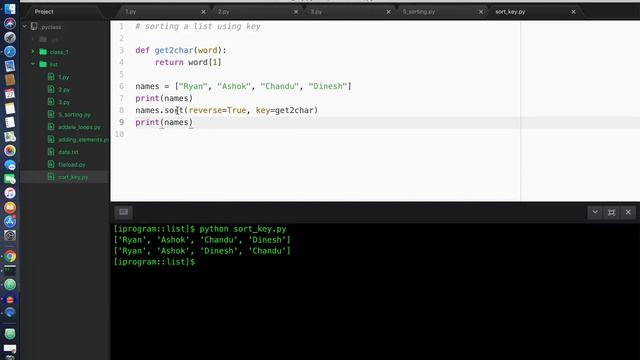Click terminal prompt on last line

[154, 262]
